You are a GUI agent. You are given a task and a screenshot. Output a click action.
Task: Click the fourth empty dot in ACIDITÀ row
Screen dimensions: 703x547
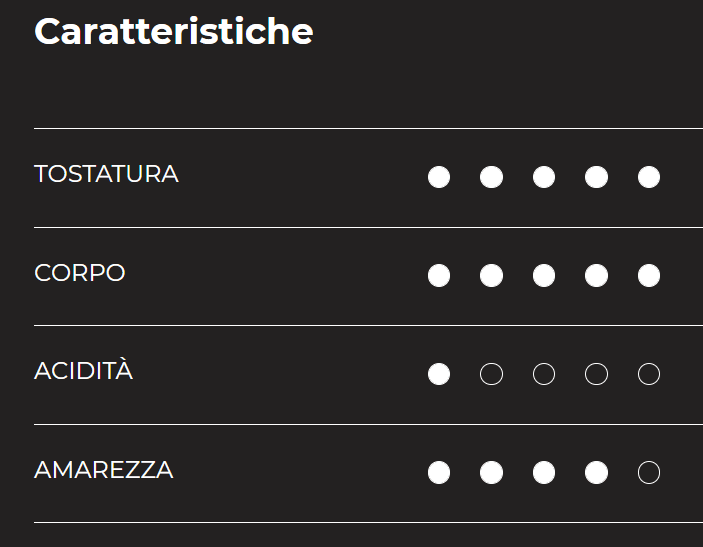click(x=649, y=374)
